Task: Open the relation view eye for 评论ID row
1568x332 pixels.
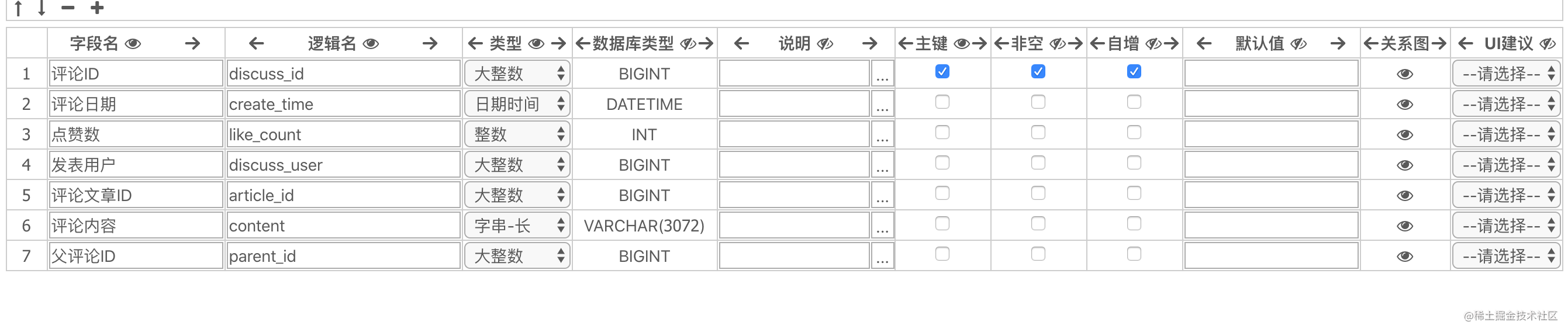Action: pyautogui.click(x=1405, y=74)
